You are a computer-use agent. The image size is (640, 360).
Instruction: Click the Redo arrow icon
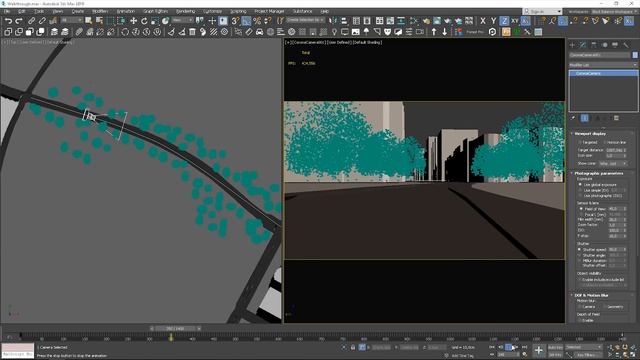click(19, 21)
